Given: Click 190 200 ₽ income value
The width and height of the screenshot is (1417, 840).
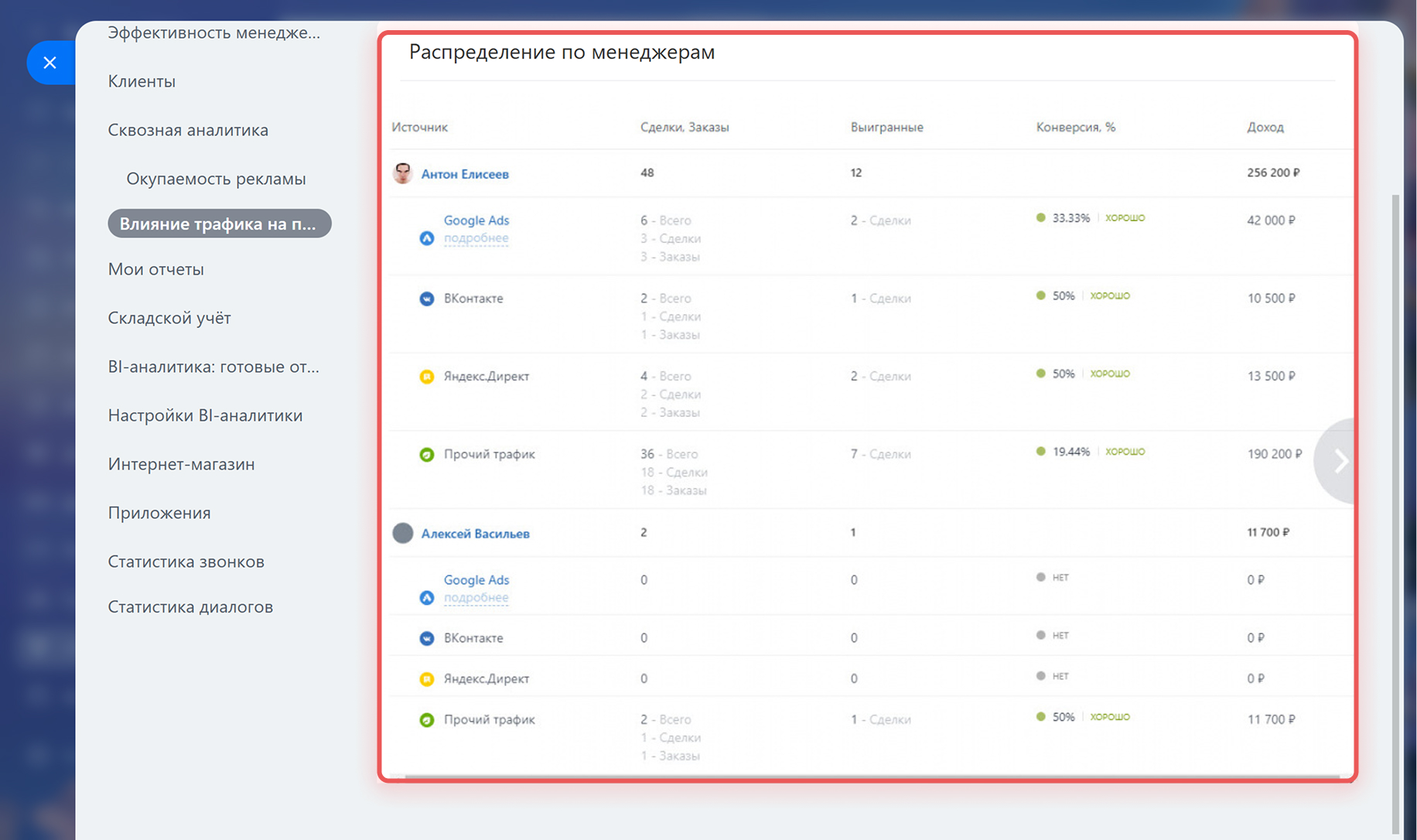Looking at the screenshot, I should 1274,454.
